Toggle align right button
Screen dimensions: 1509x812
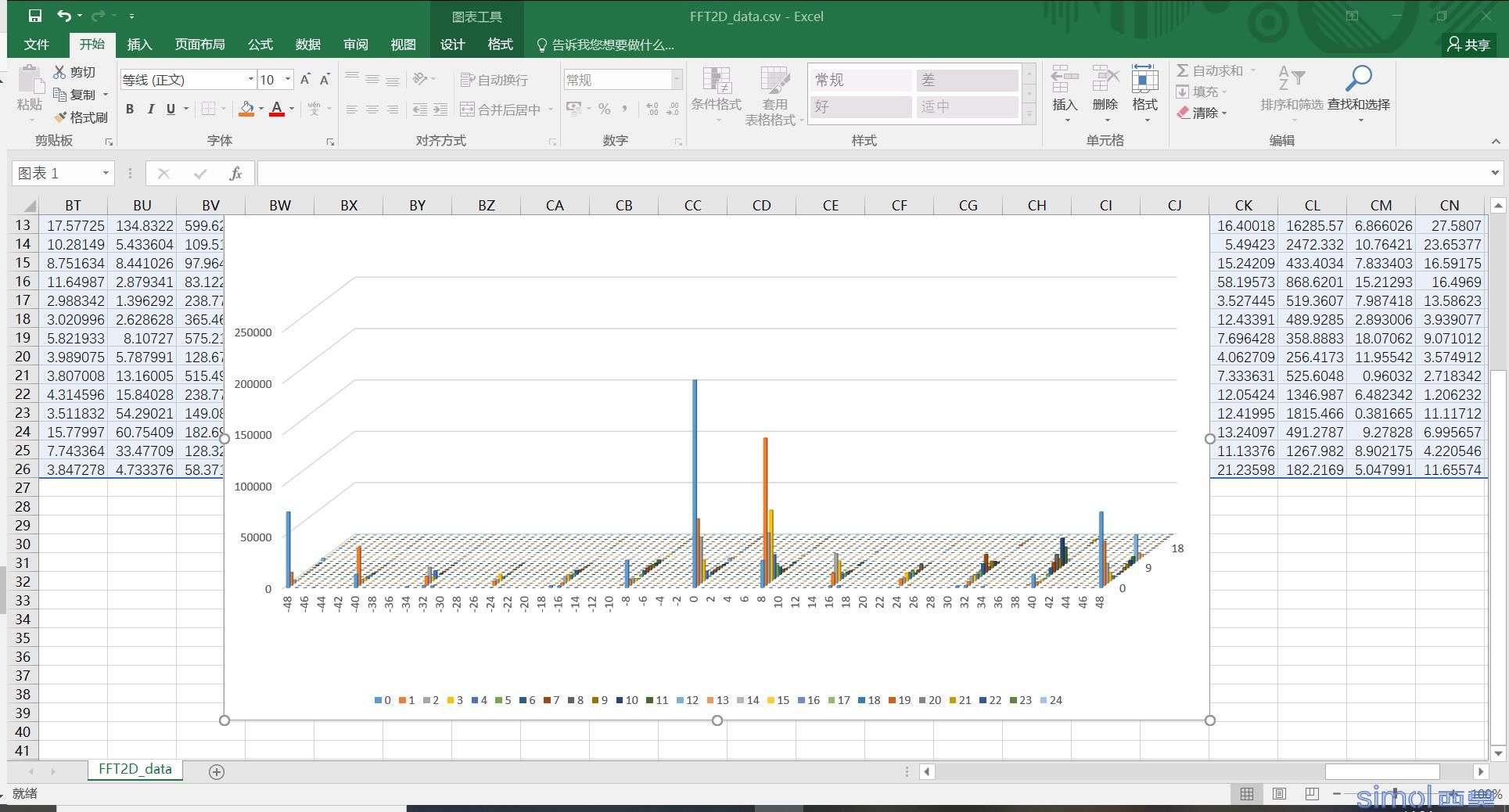[x=393, y=110]
